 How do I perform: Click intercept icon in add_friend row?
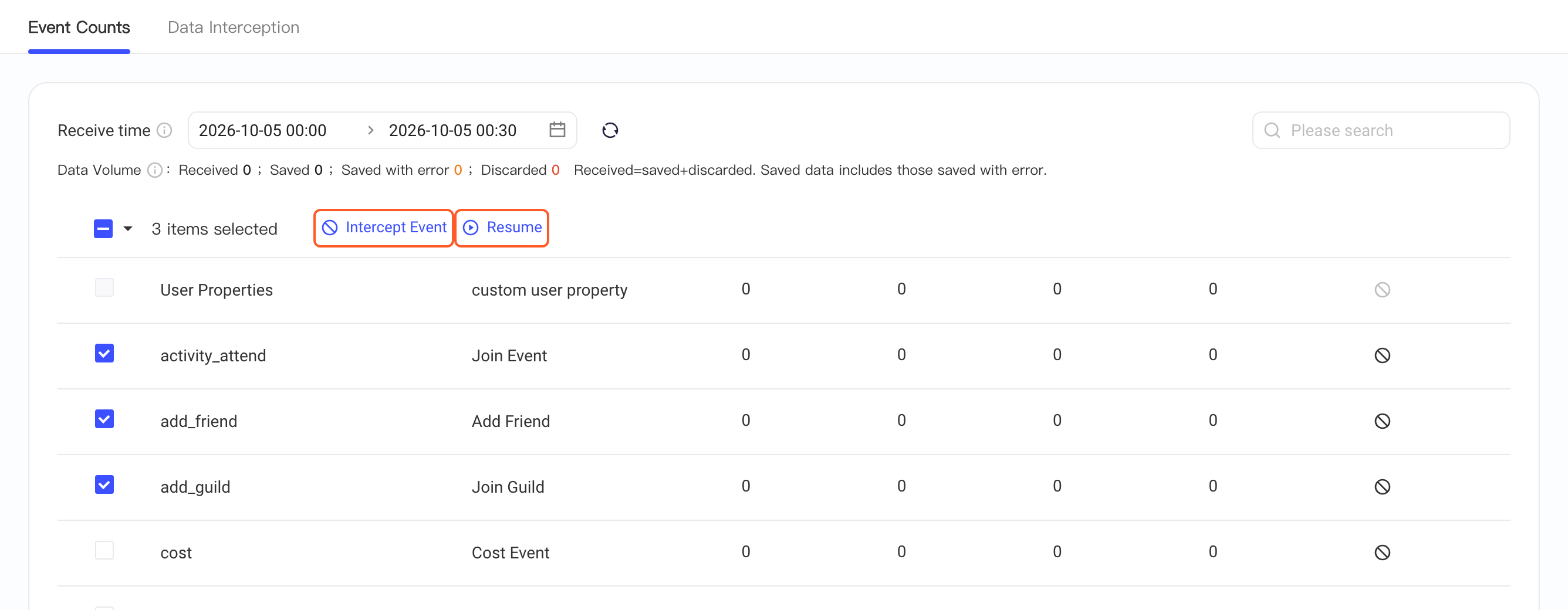[1382, 421]
